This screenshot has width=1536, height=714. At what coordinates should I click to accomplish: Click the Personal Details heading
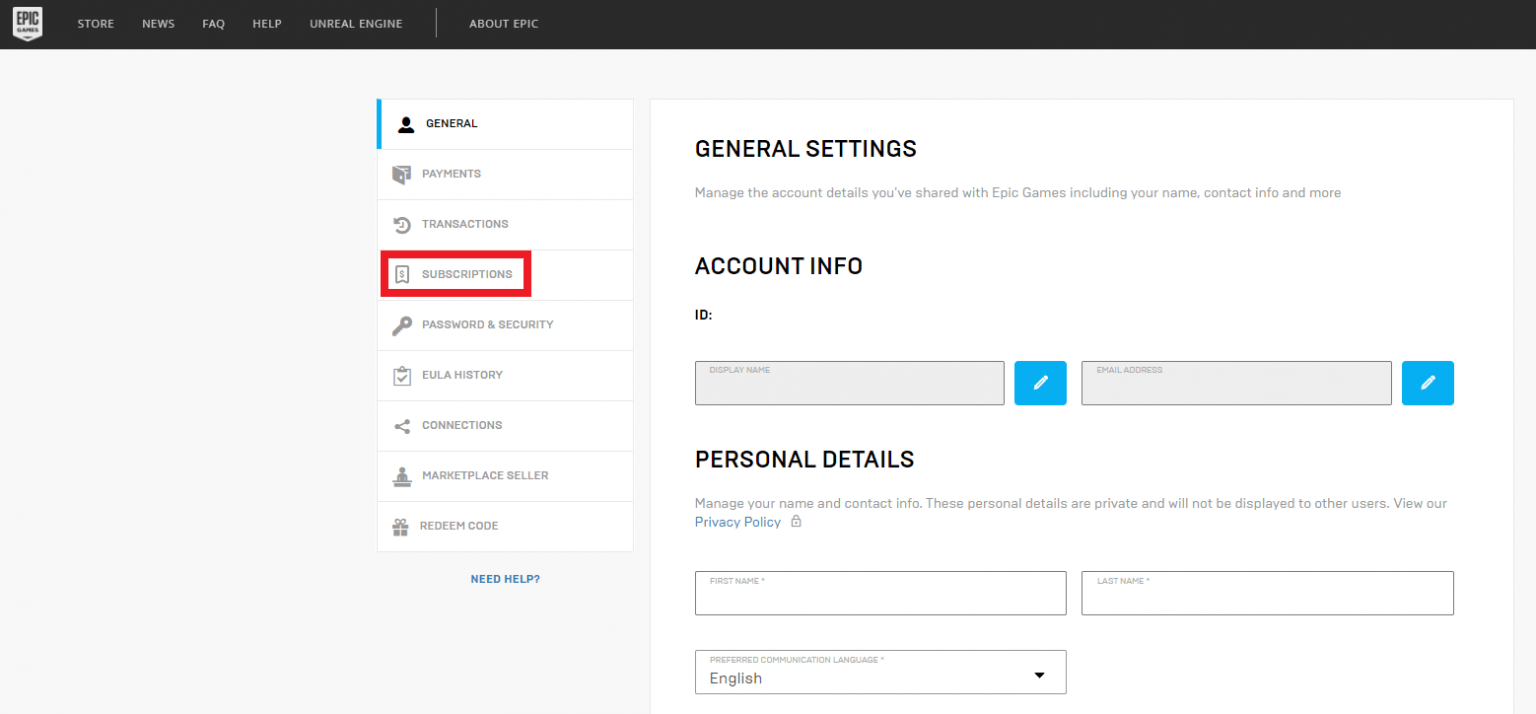pyautogui.click(x=805, y=460)
